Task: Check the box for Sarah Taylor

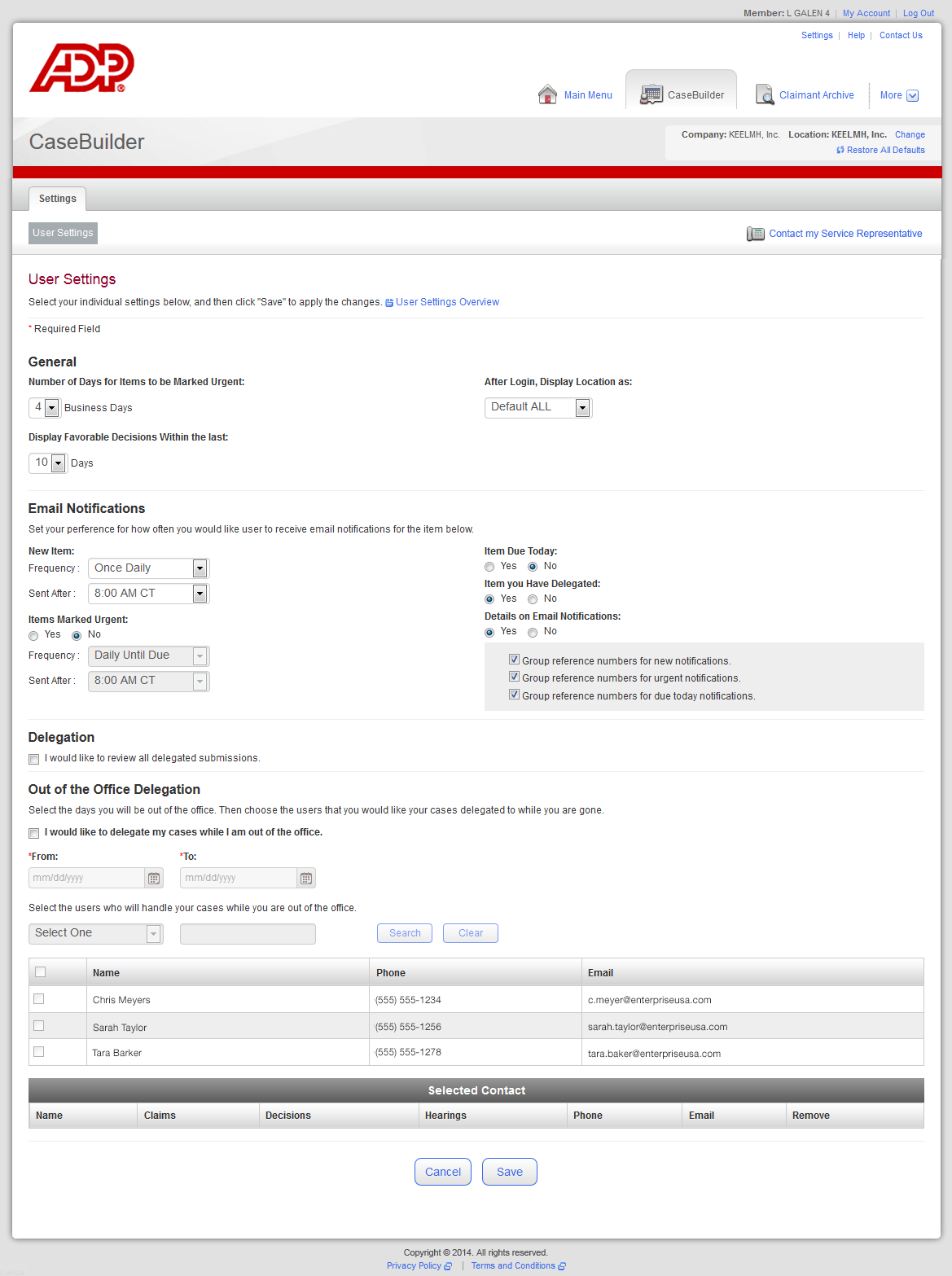Action: pyautogui.click(x=38, y=1026)
